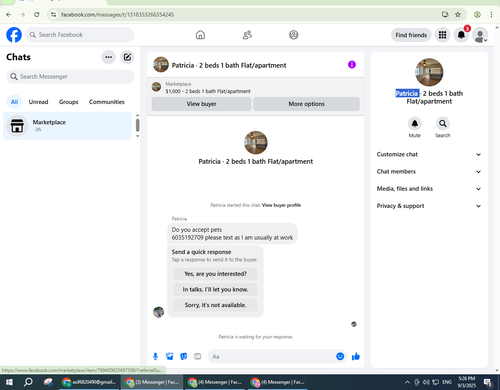Send quick reply 'Yes, are you interested?'

point(215,274)
